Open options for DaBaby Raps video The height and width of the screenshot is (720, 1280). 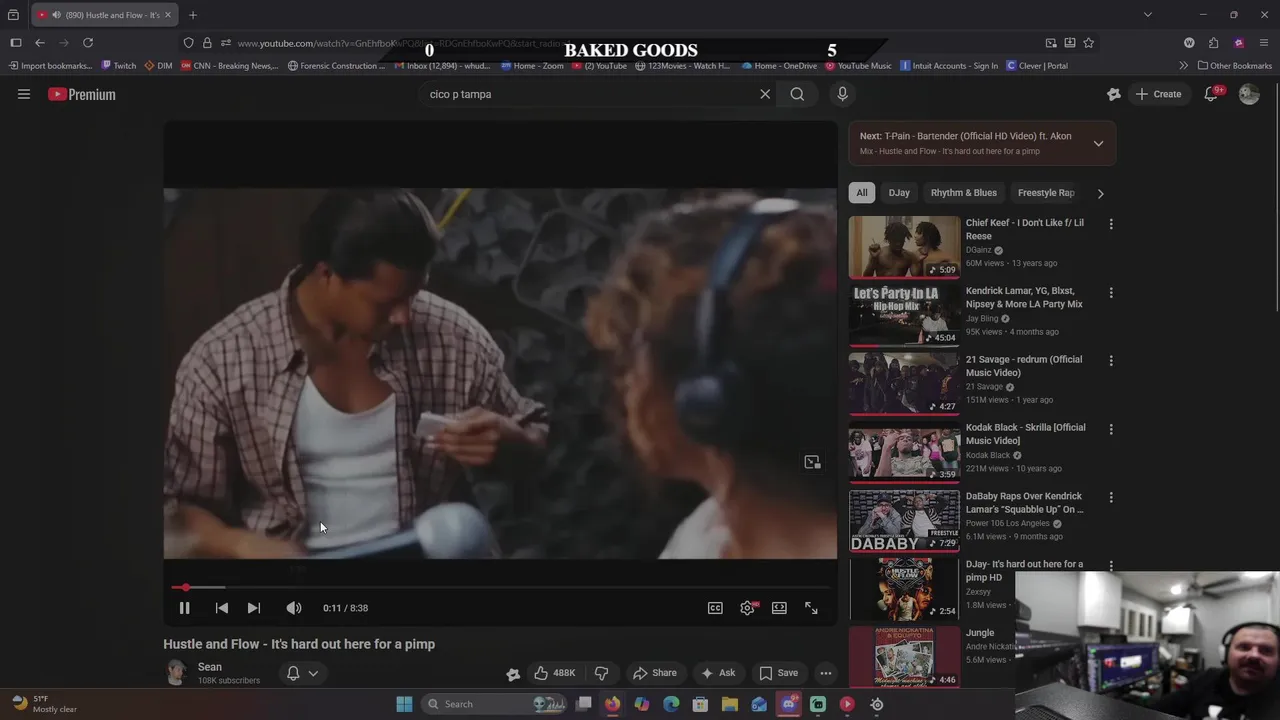pos(1110,497)
